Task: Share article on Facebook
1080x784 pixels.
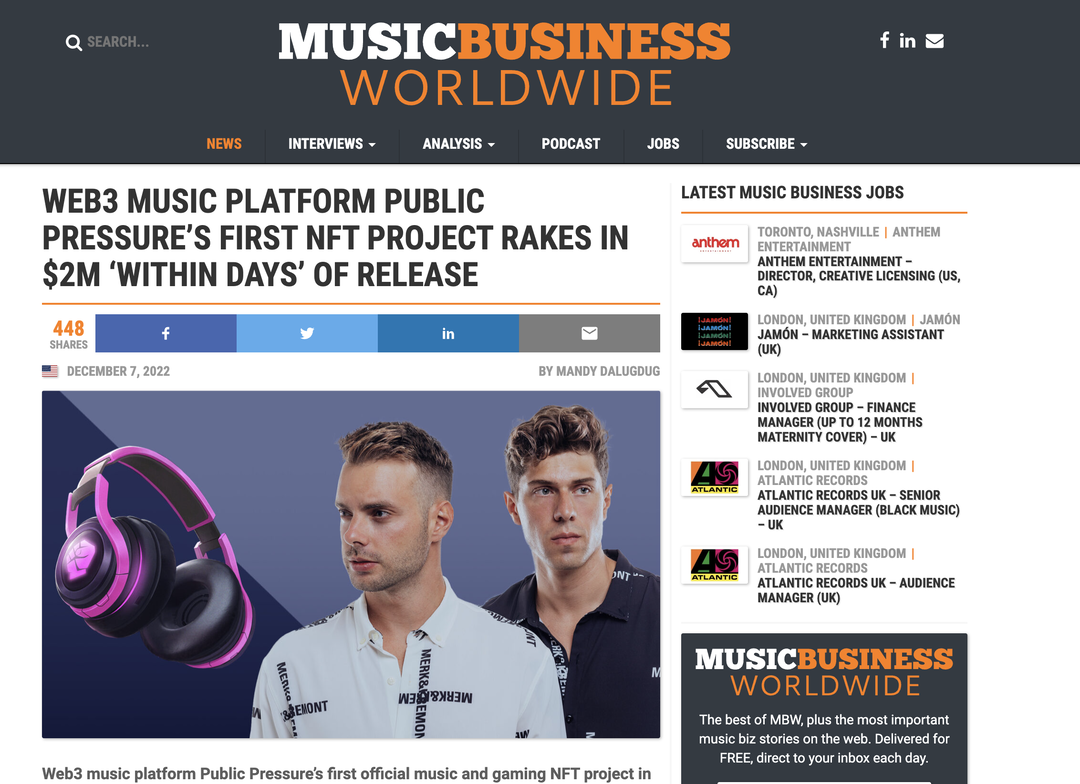Action: point(165,333)
